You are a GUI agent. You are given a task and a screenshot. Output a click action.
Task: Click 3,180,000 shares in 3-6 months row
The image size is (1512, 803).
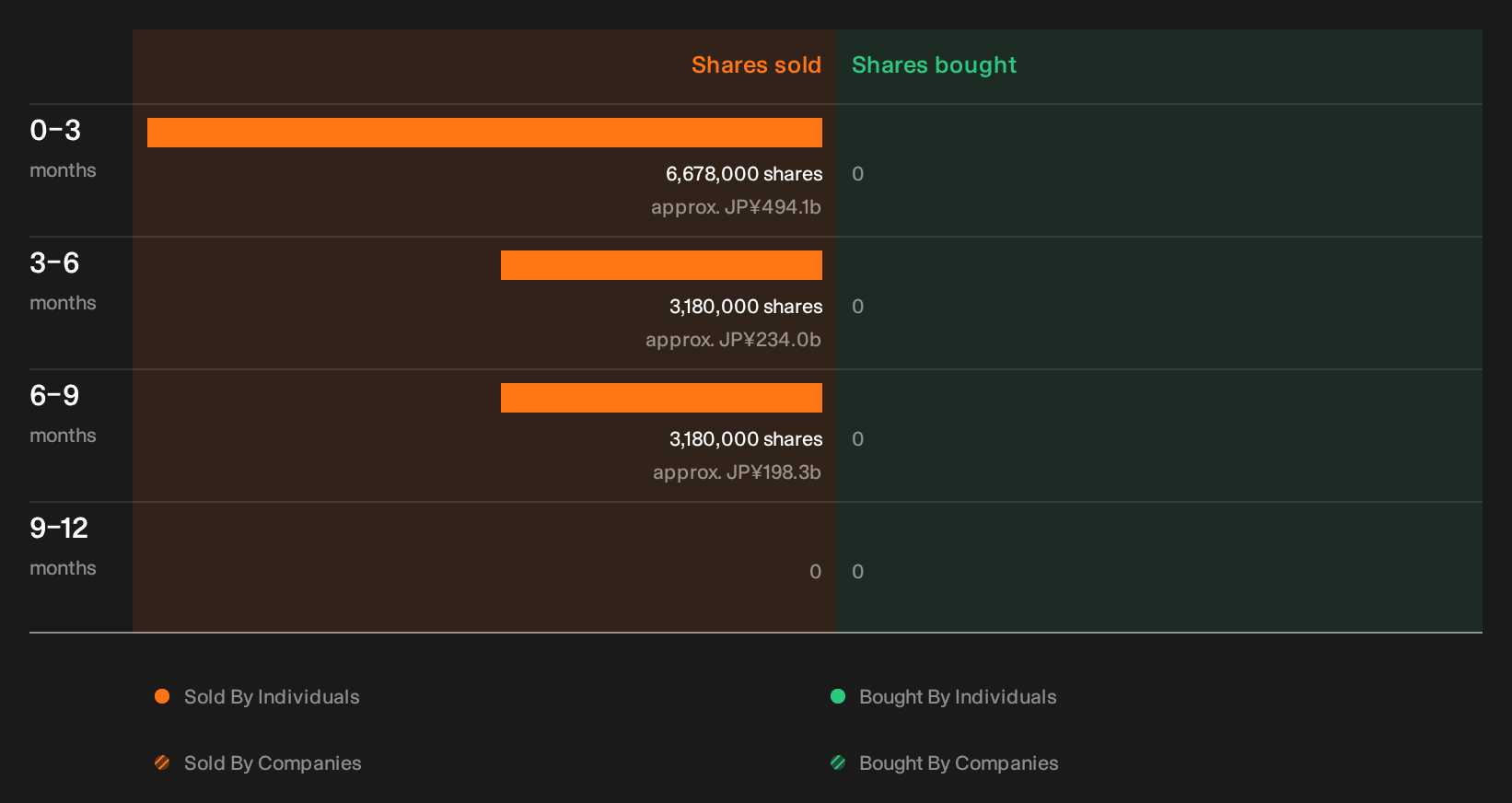click(746, 307)
